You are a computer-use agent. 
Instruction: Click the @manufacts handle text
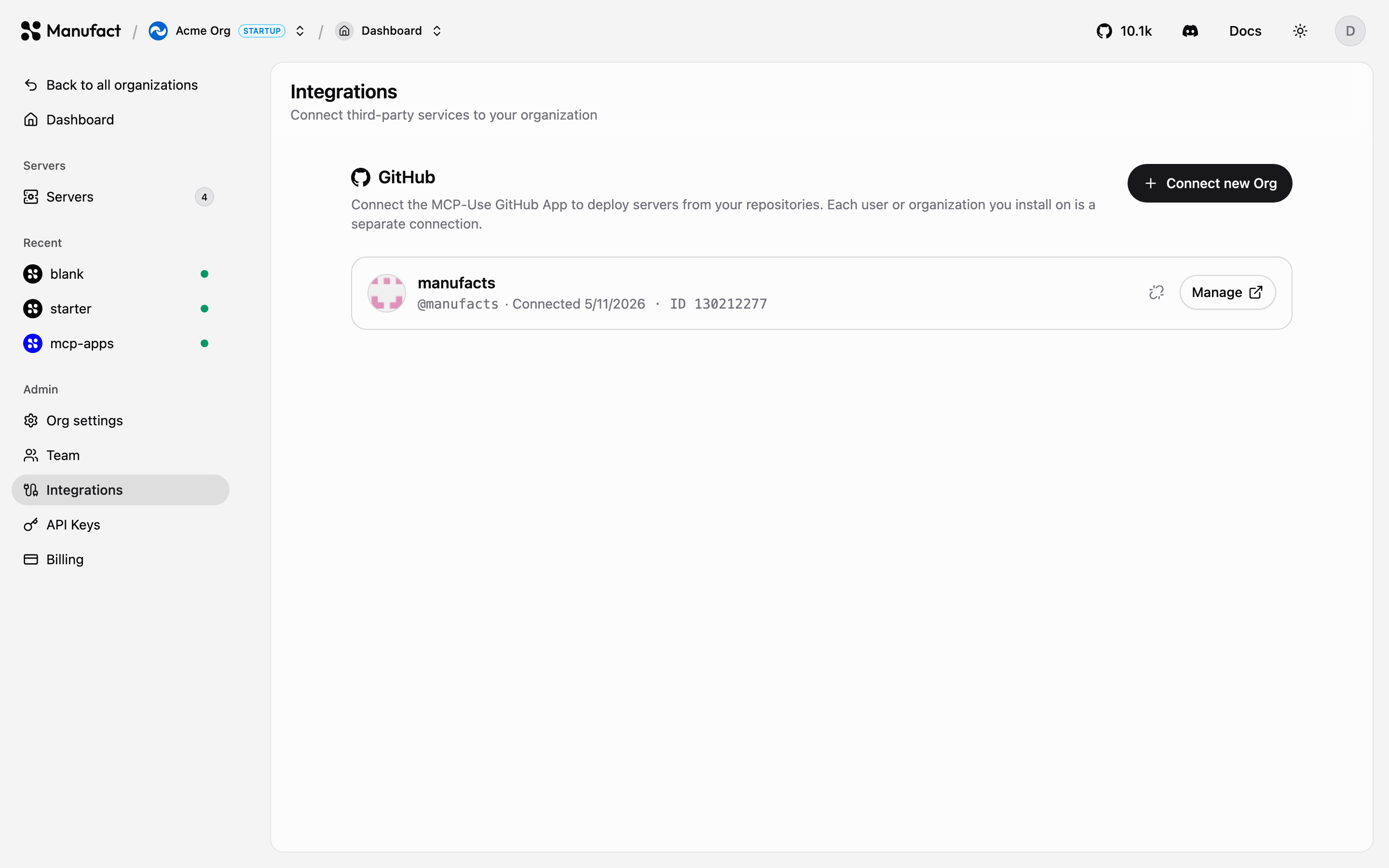457,304
